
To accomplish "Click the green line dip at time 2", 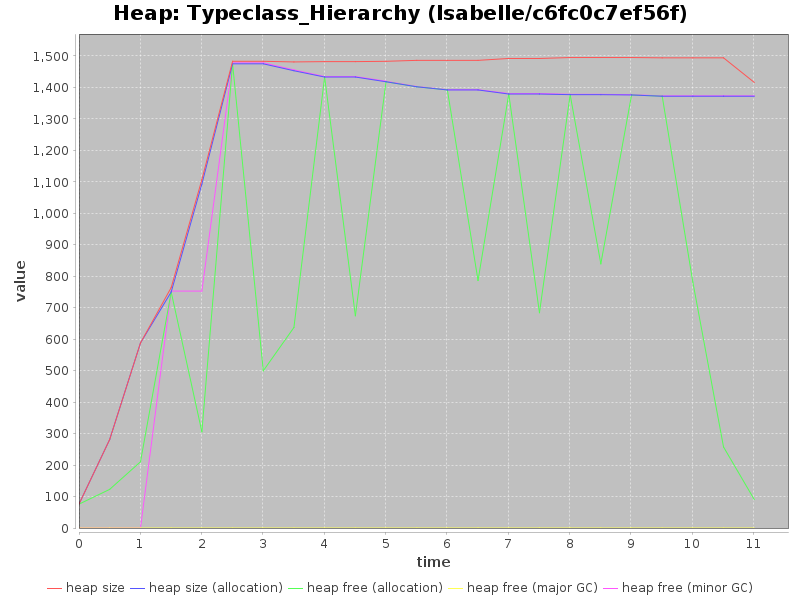I will pos(201,430).
